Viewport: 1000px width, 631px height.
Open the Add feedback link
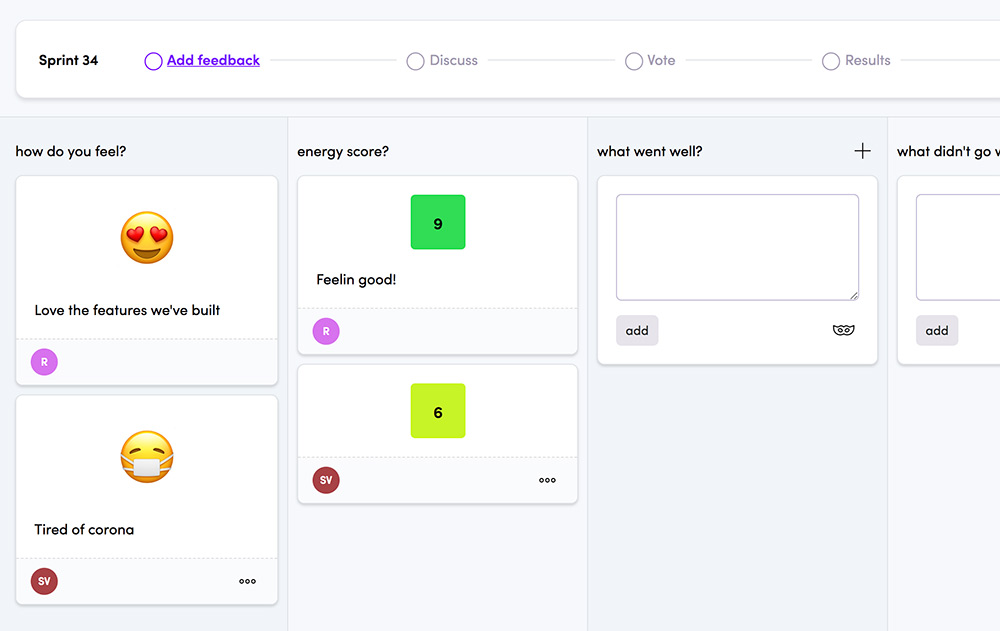[x=213, y=60]
